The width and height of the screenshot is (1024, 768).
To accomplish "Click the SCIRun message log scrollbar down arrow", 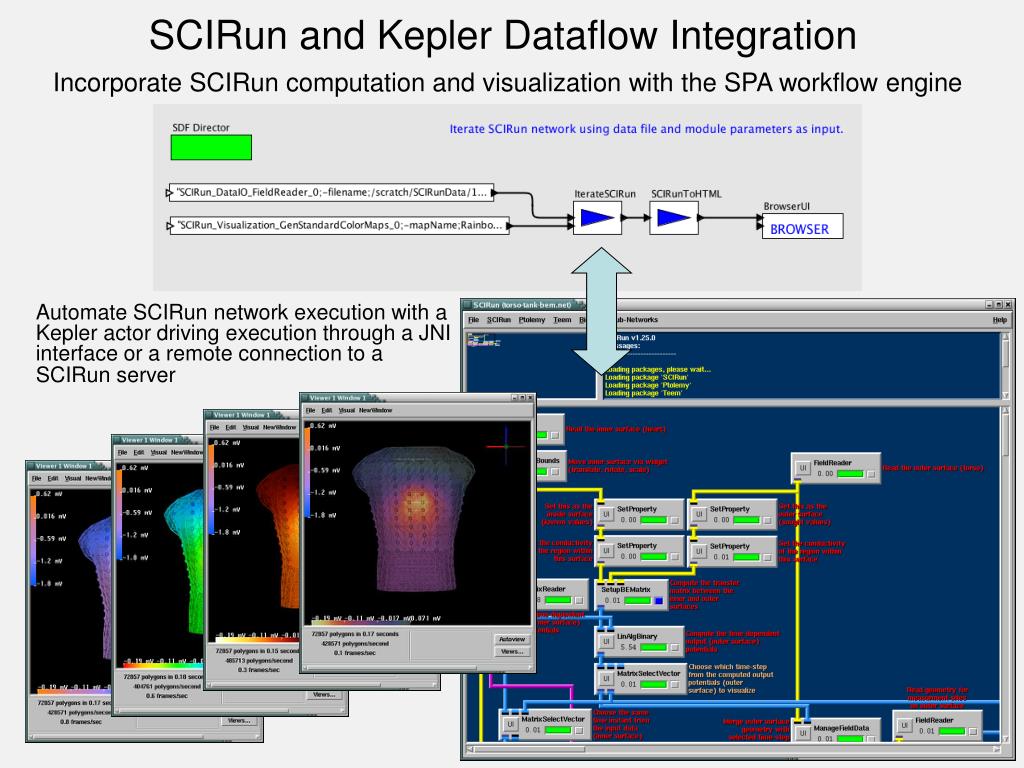I will point(1006,394).
